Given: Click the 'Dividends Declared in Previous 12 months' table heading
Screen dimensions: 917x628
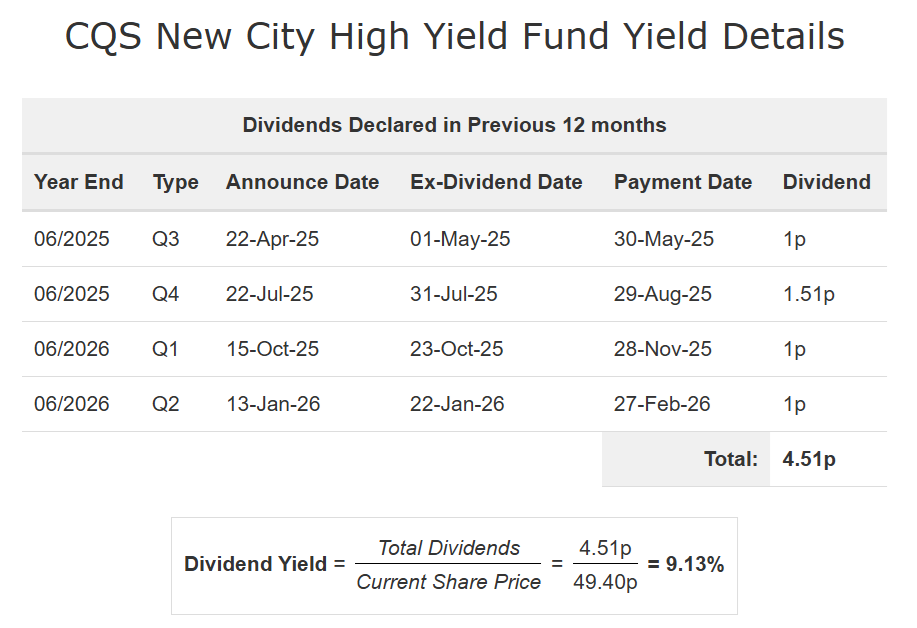Looking at the screenshot, I should pos(454,126).
